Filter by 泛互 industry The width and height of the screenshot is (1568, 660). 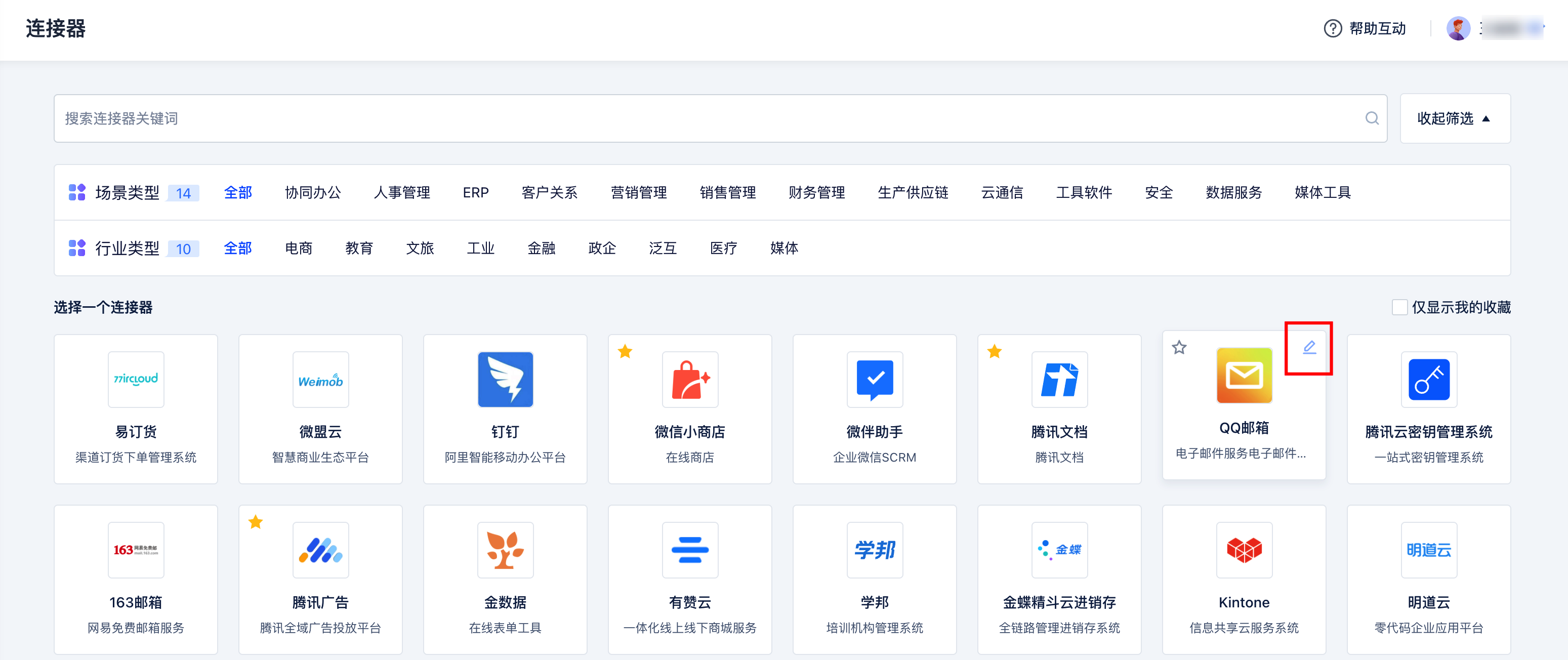pos(663,248)
